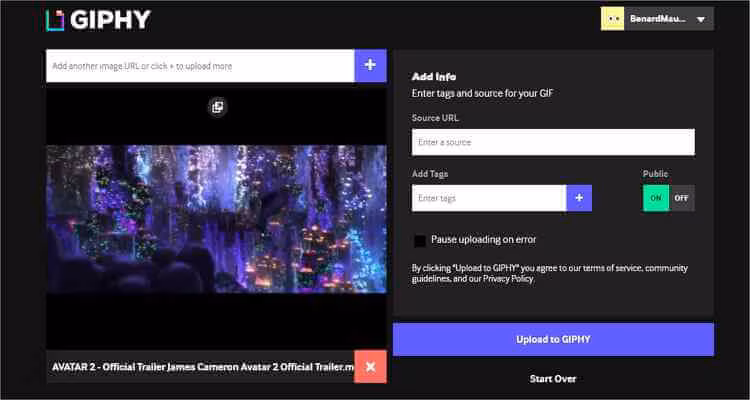Click the stacked frames icon above the preview

tap(218, 107)
